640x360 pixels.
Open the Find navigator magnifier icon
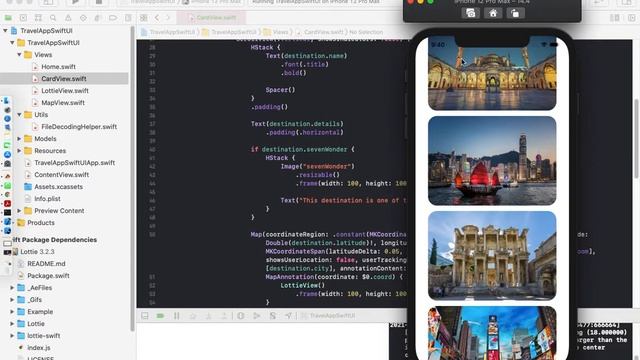pos(53,18)
